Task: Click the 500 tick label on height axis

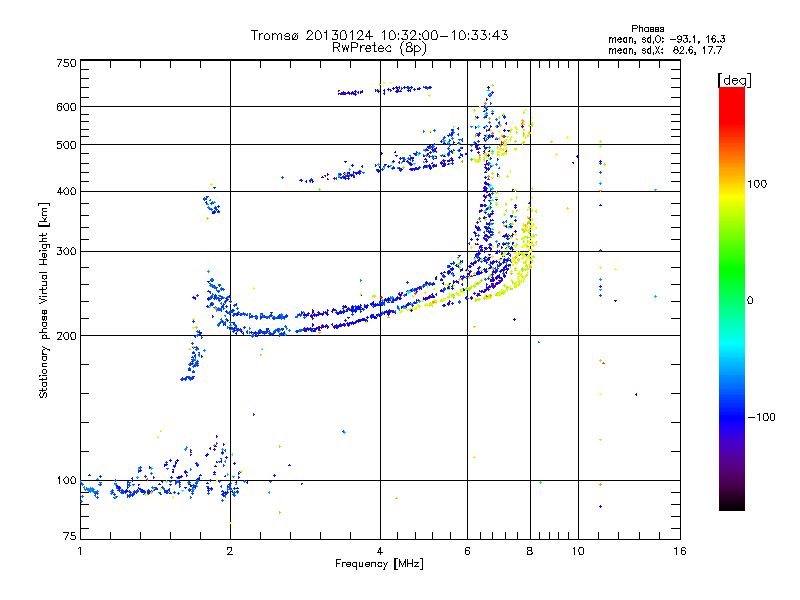Action: point(66,145)
